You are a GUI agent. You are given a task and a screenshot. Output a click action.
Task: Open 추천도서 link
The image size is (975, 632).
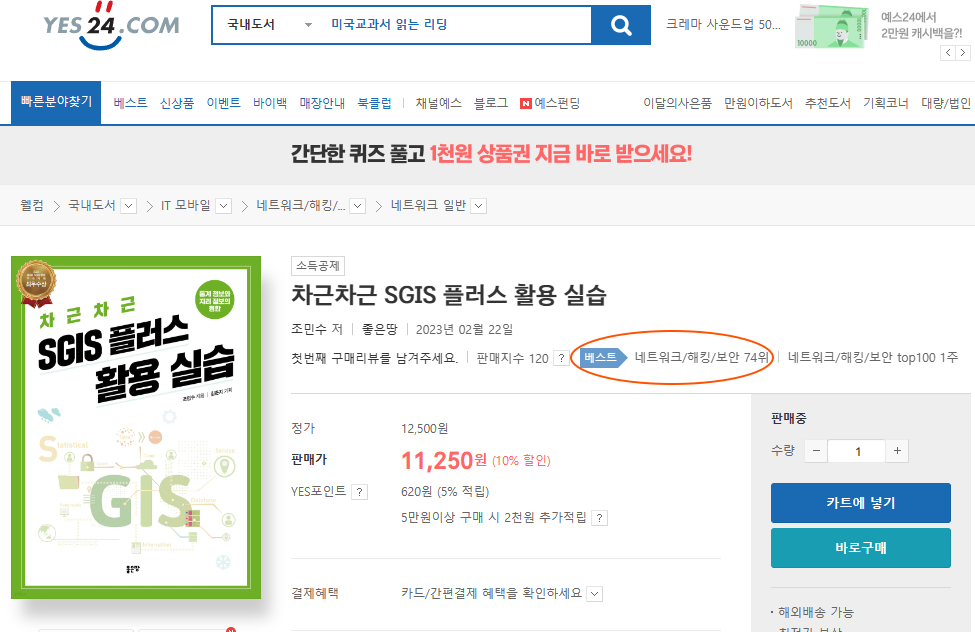click(828, 103)
